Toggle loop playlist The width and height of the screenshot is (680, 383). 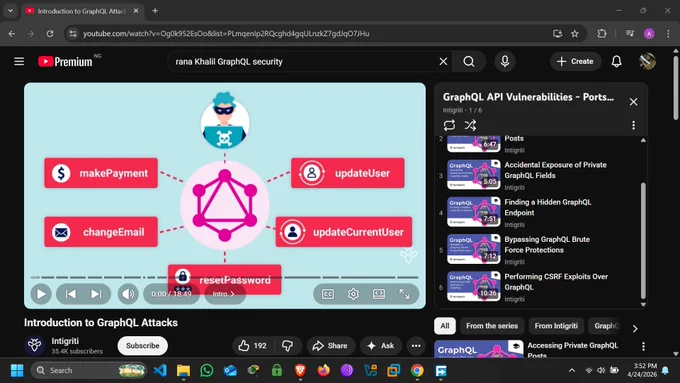(449, 125)
